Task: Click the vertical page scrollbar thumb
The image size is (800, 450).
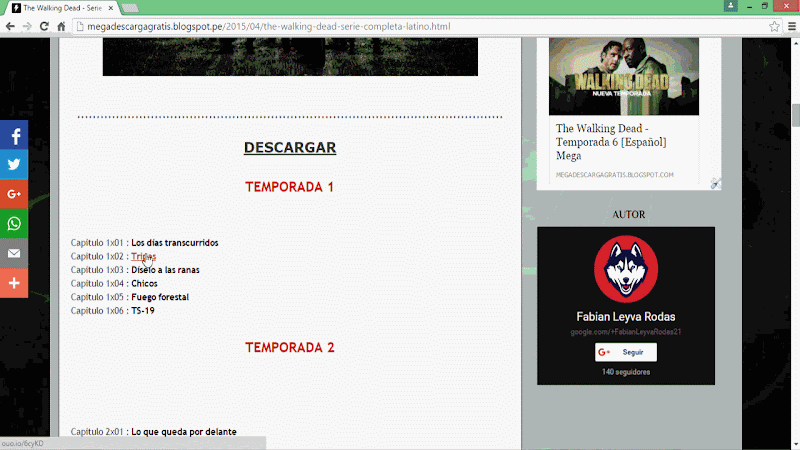Action: tap(795, 115)
